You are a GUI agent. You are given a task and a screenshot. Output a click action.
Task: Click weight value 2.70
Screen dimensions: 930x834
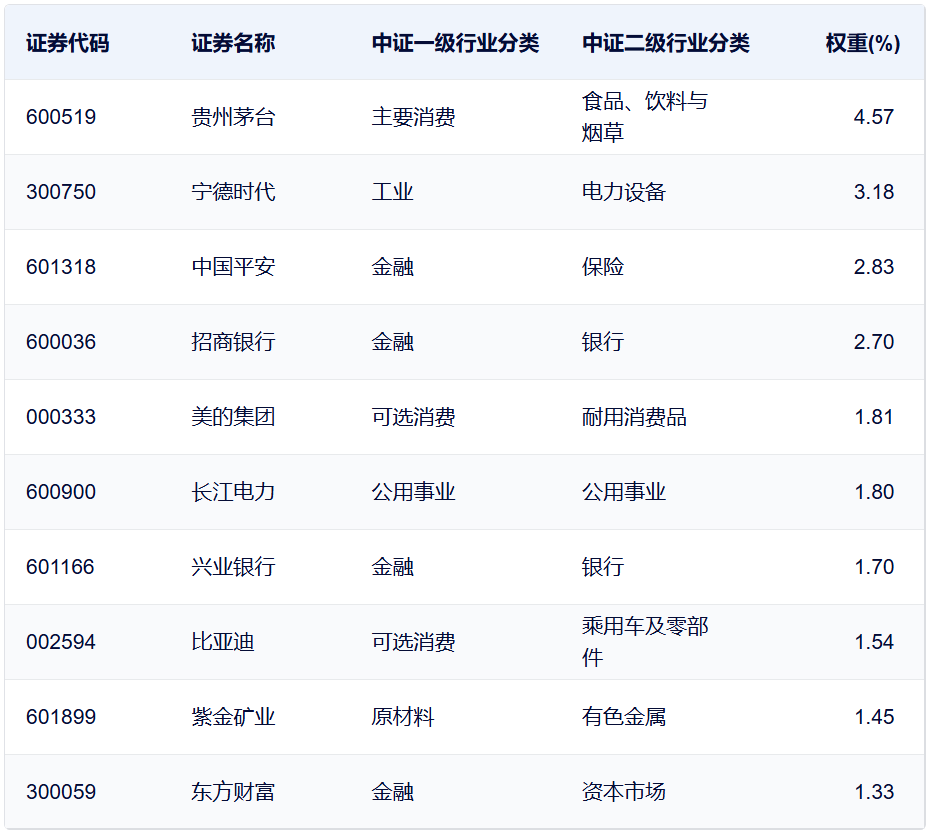tap(874, 342)
